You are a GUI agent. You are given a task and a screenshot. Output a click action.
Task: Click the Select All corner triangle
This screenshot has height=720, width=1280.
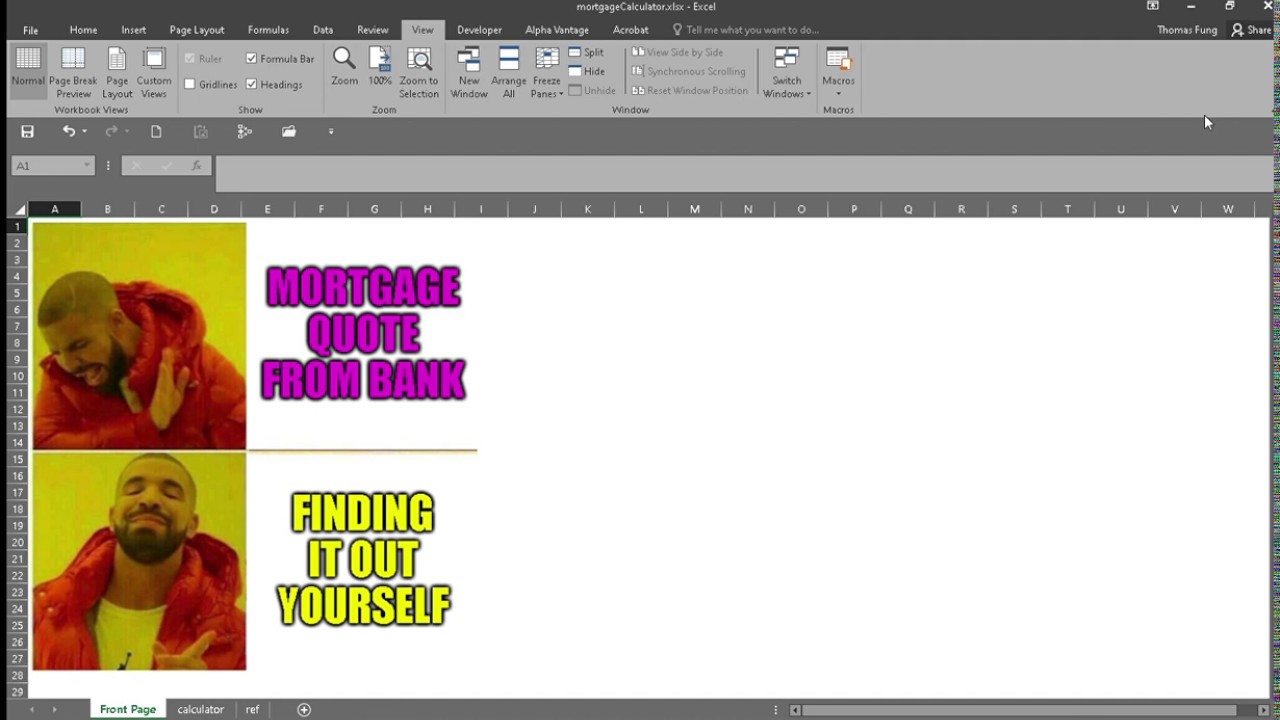pyautogui.click(x=19, y=209)
